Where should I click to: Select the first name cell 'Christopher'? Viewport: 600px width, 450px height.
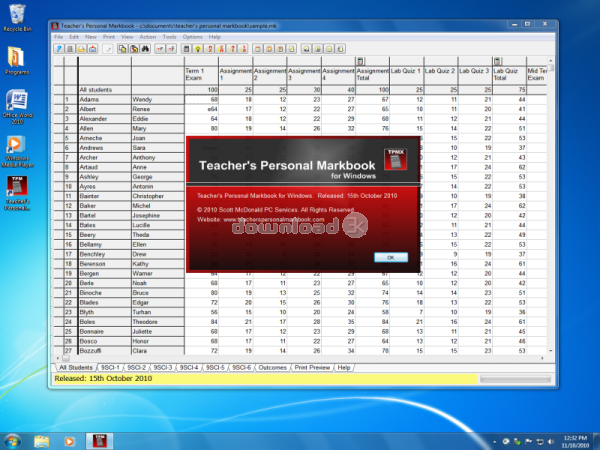tap(158, 196)
